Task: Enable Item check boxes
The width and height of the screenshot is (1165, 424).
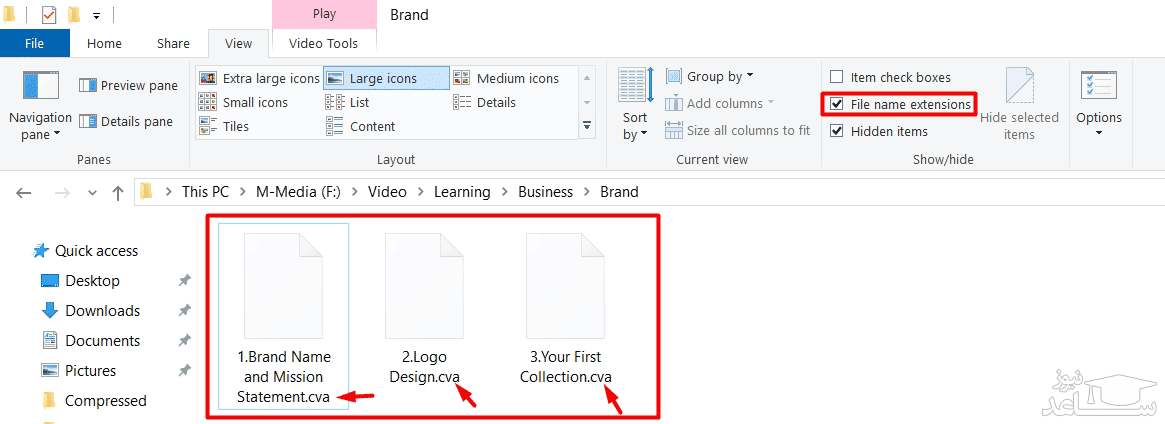Action: coord(837,78)
